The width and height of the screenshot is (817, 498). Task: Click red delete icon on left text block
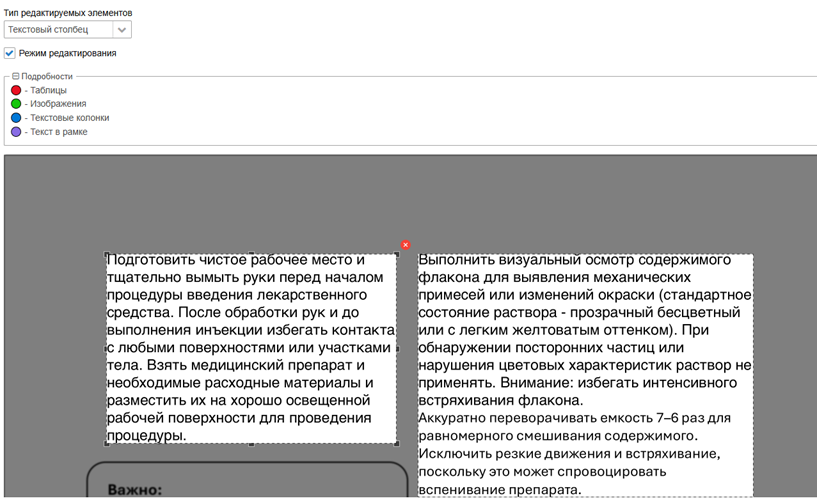(x=405, y=245)
